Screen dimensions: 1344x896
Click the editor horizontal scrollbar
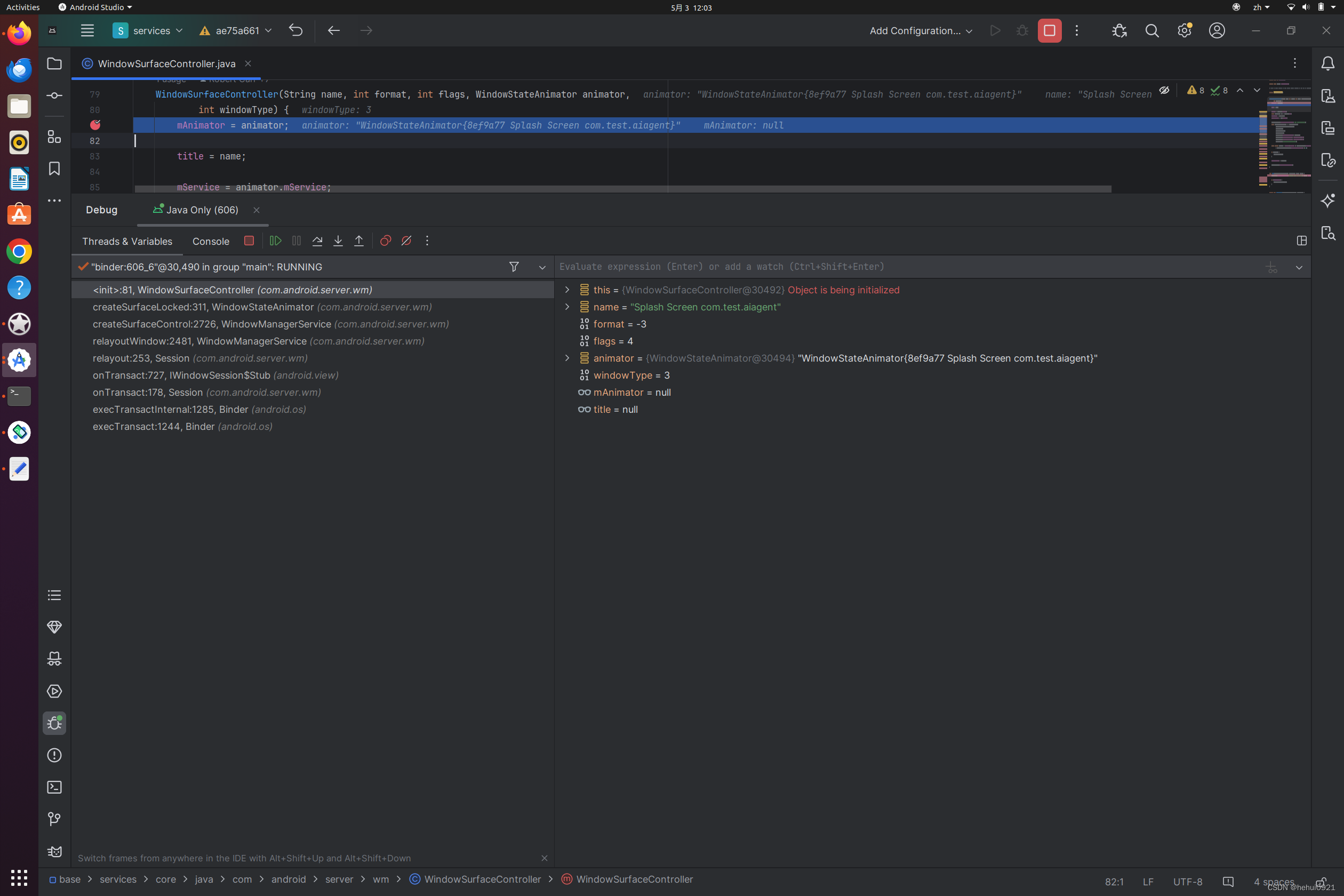click(623, 189)
